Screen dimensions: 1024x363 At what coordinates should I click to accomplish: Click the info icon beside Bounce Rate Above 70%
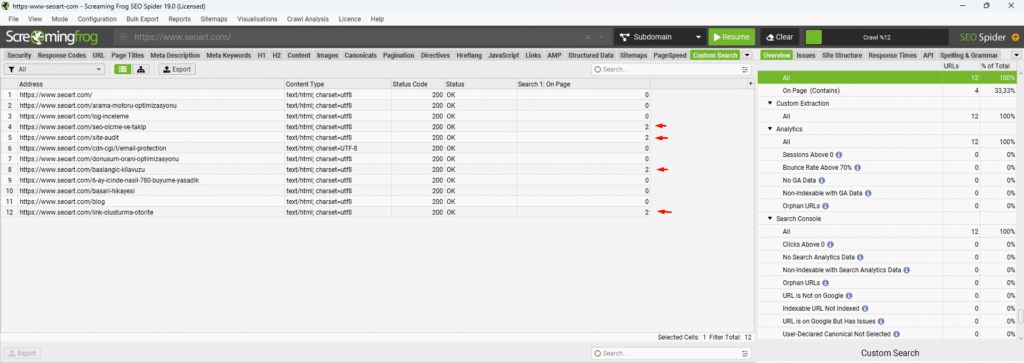[857, 168]
